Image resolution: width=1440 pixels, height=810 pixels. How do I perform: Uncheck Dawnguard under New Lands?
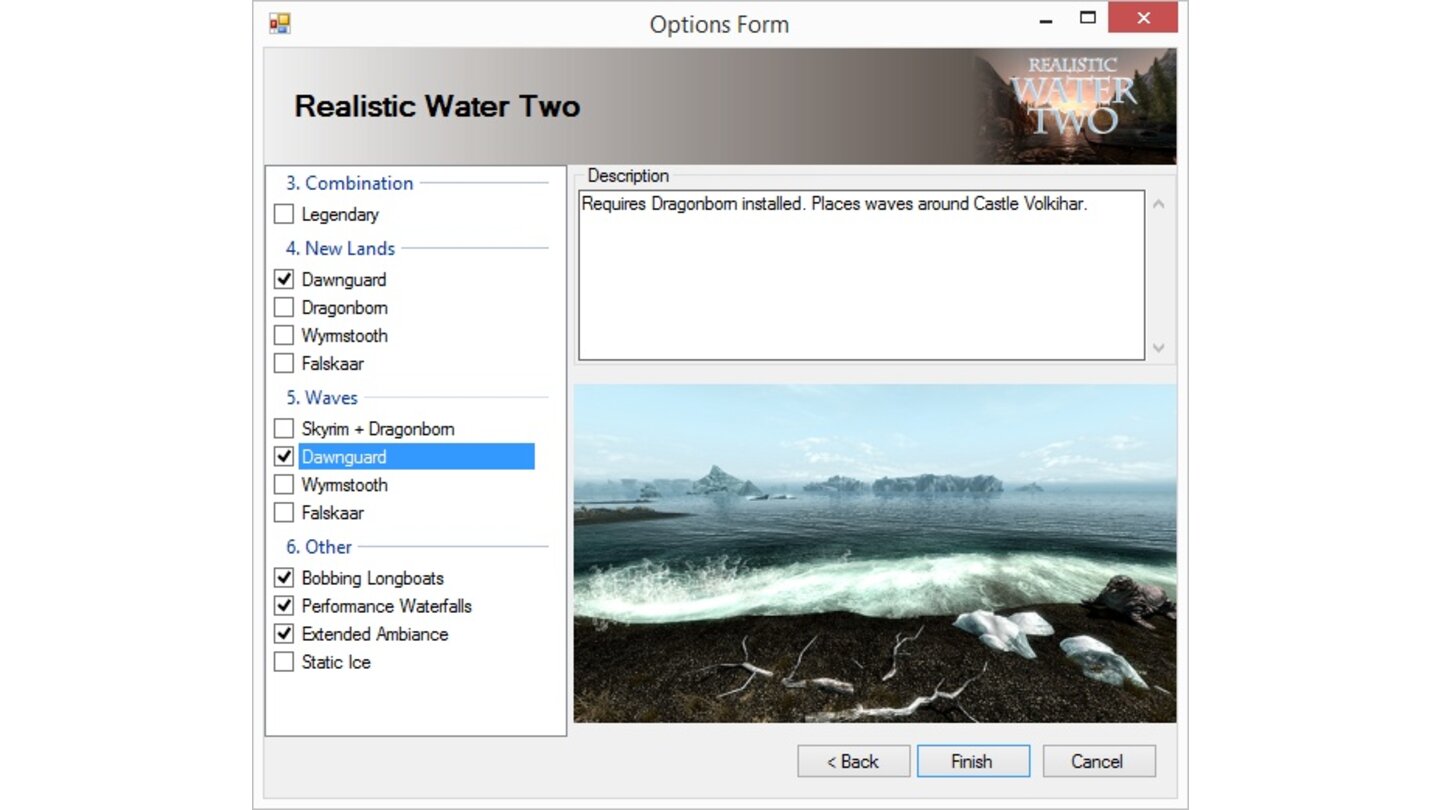click(284, 279)
